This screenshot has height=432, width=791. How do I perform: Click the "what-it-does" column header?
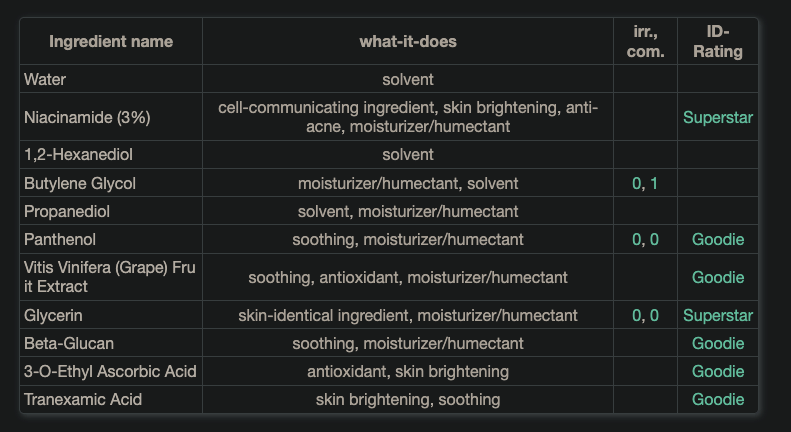408,42
